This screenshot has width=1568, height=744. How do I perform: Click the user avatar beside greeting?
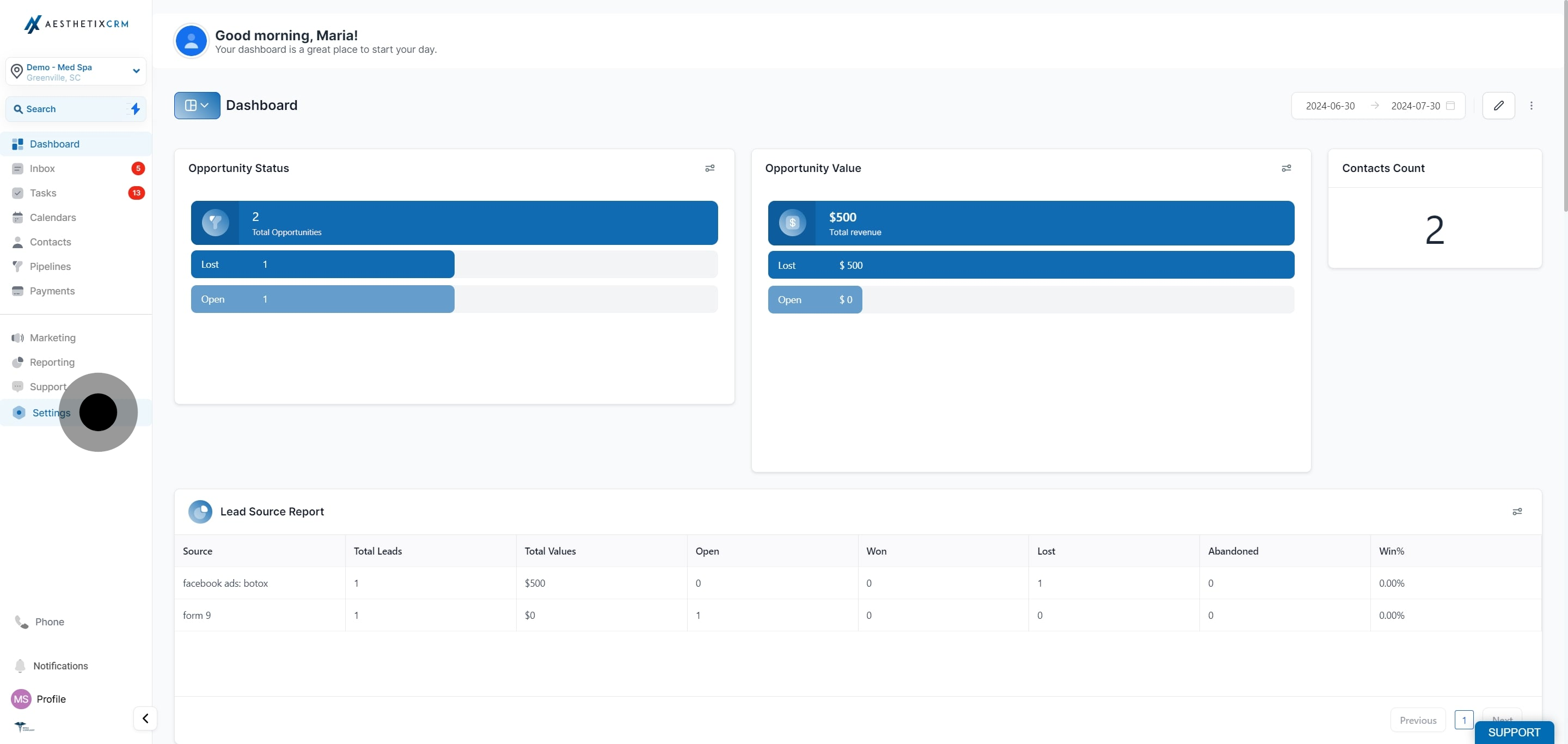(191, 41)
